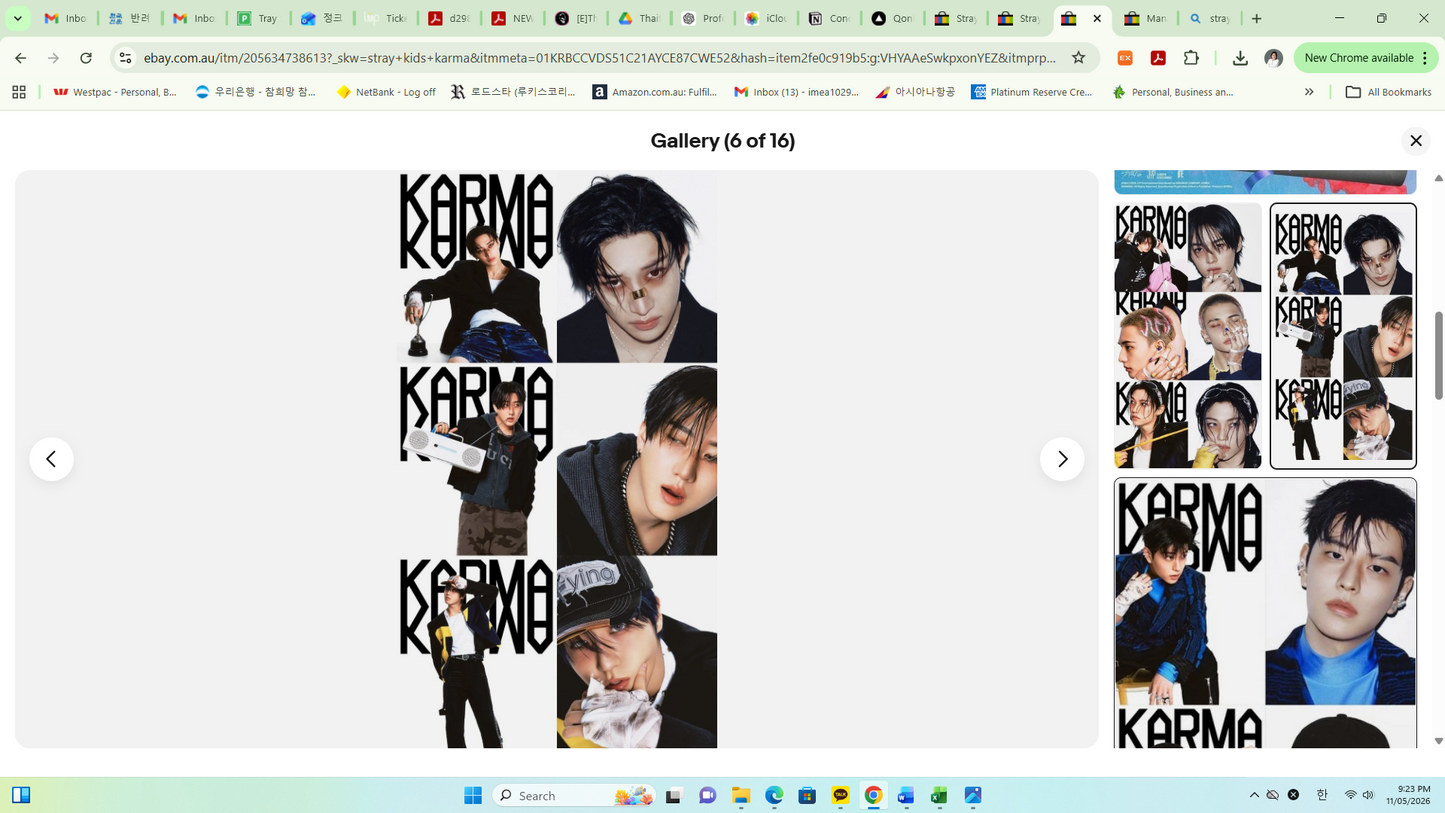Go to the previous gallery image
Image resolution: width=1445 pixels, height=813 pixels.
[x=51, y=459]
